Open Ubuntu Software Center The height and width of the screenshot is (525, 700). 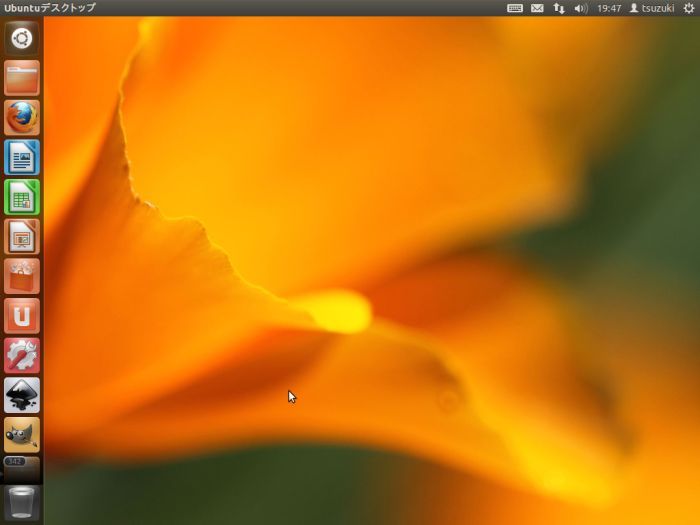point(22,276)
